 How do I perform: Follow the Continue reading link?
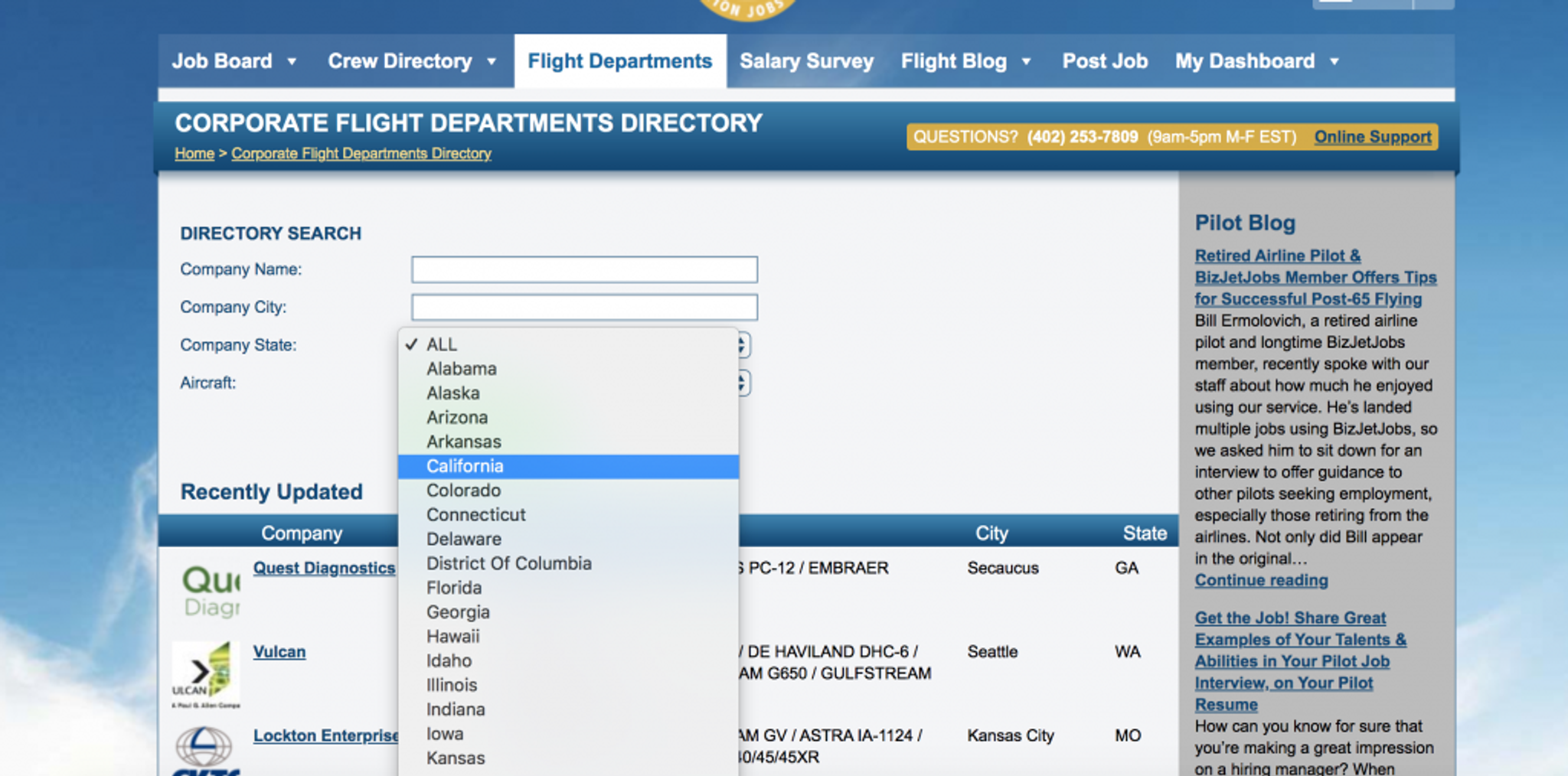[1262, 580]
